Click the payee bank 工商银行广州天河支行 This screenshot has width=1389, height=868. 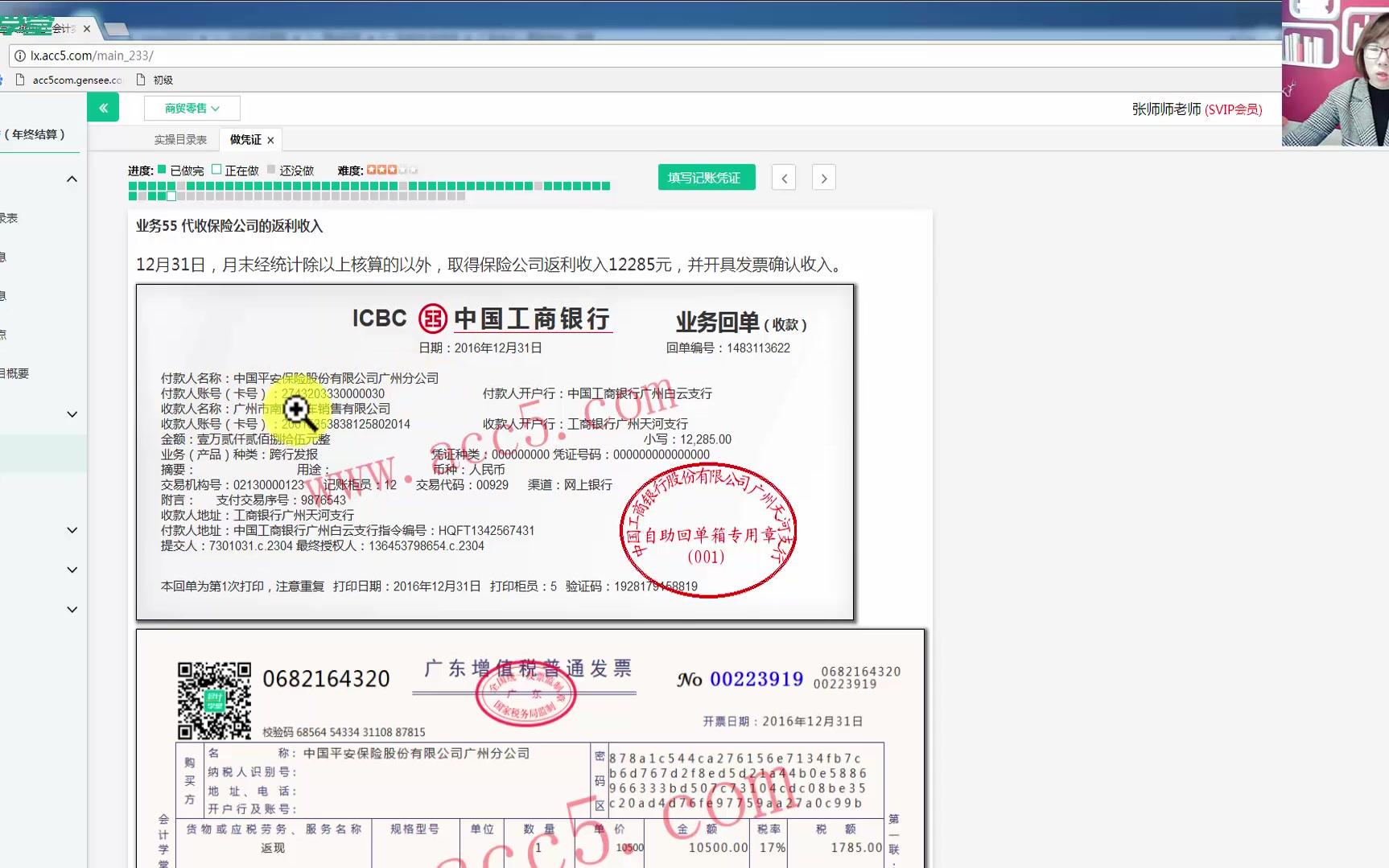pos(628,424)
